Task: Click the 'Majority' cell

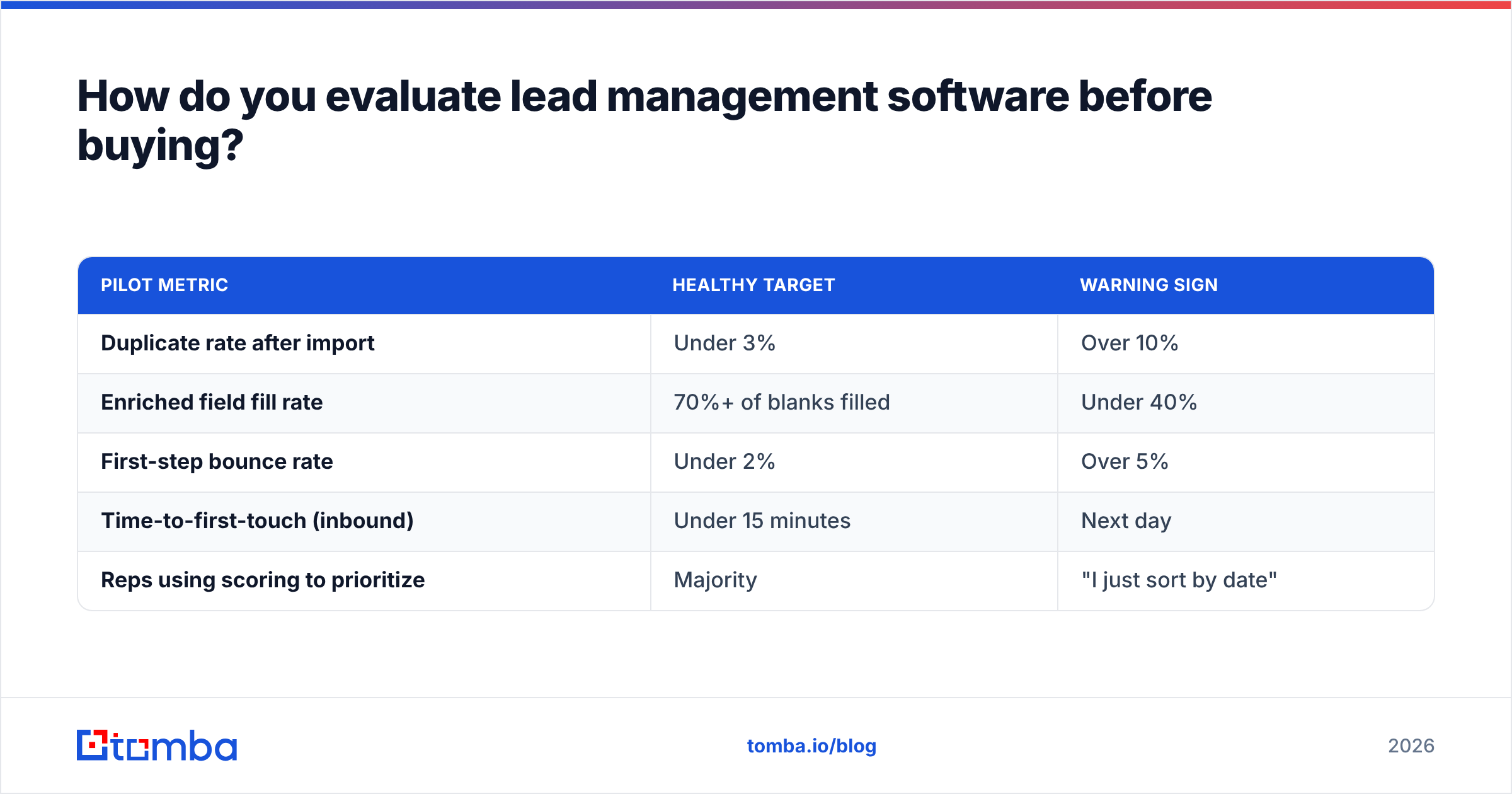Action: pos(854,580)
